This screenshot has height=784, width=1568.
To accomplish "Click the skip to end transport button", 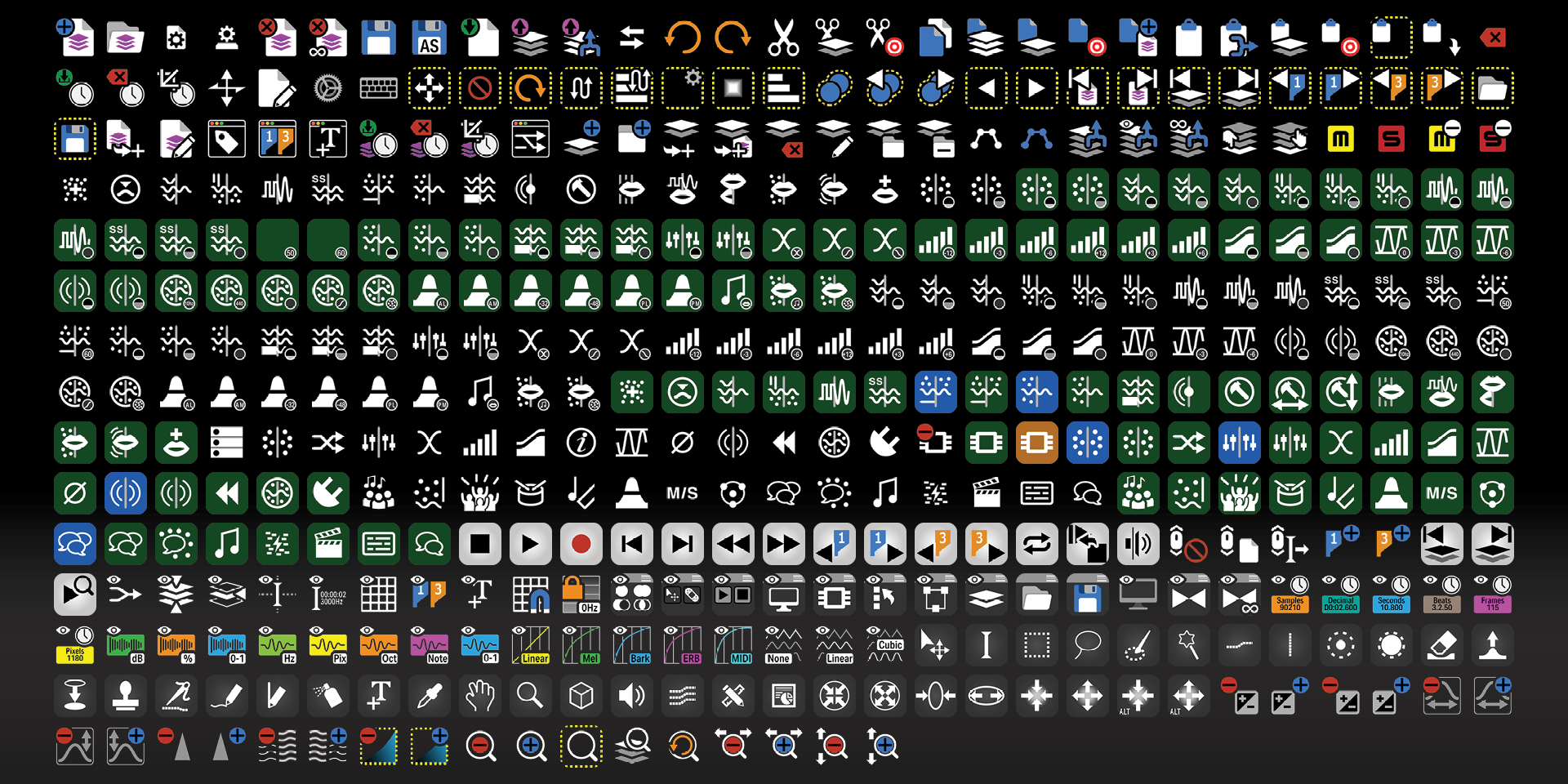I will tap(683, 544).
